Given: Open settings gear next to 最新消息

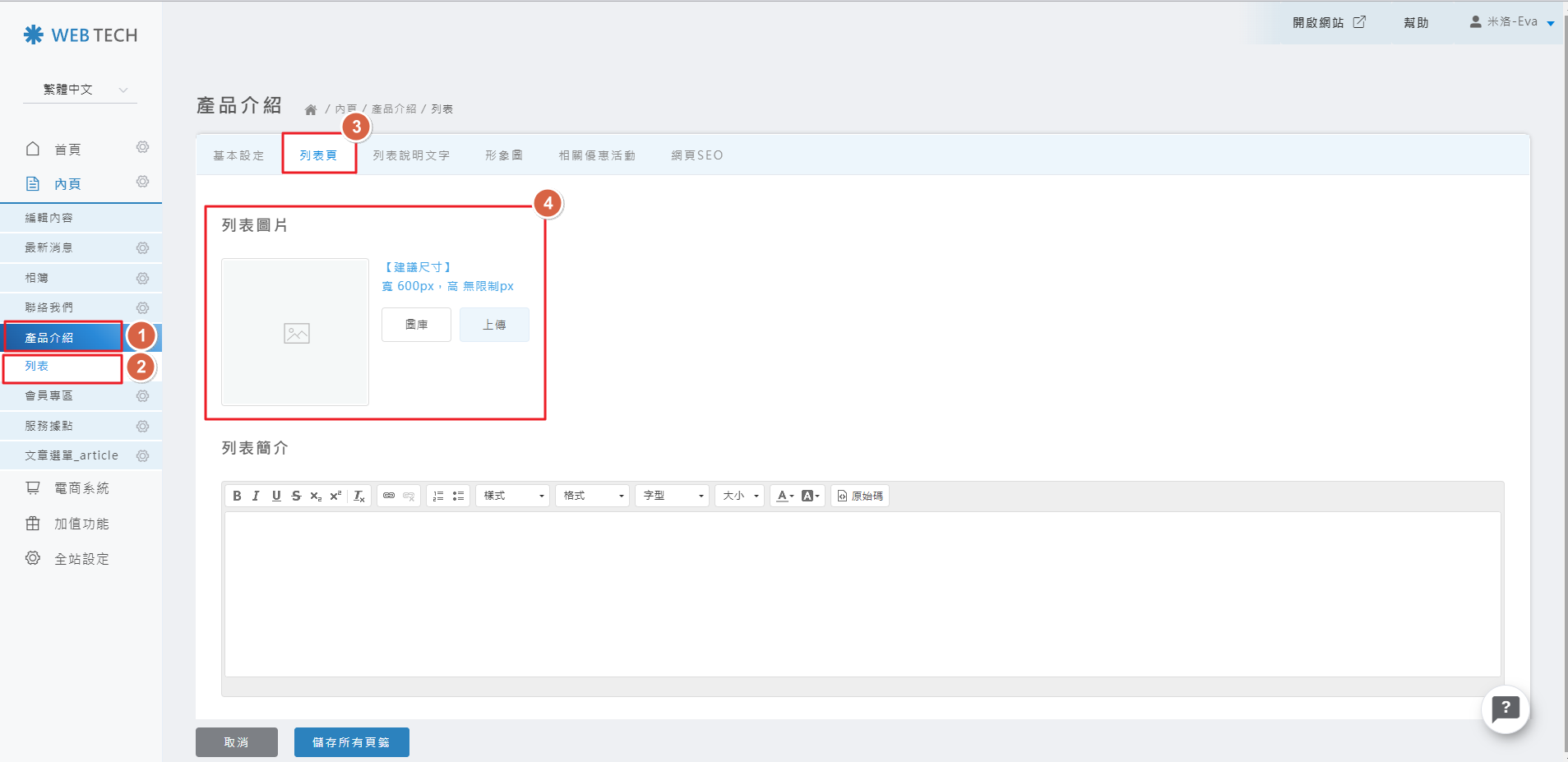Looking at the screenshot, I should tap(142, 247).
